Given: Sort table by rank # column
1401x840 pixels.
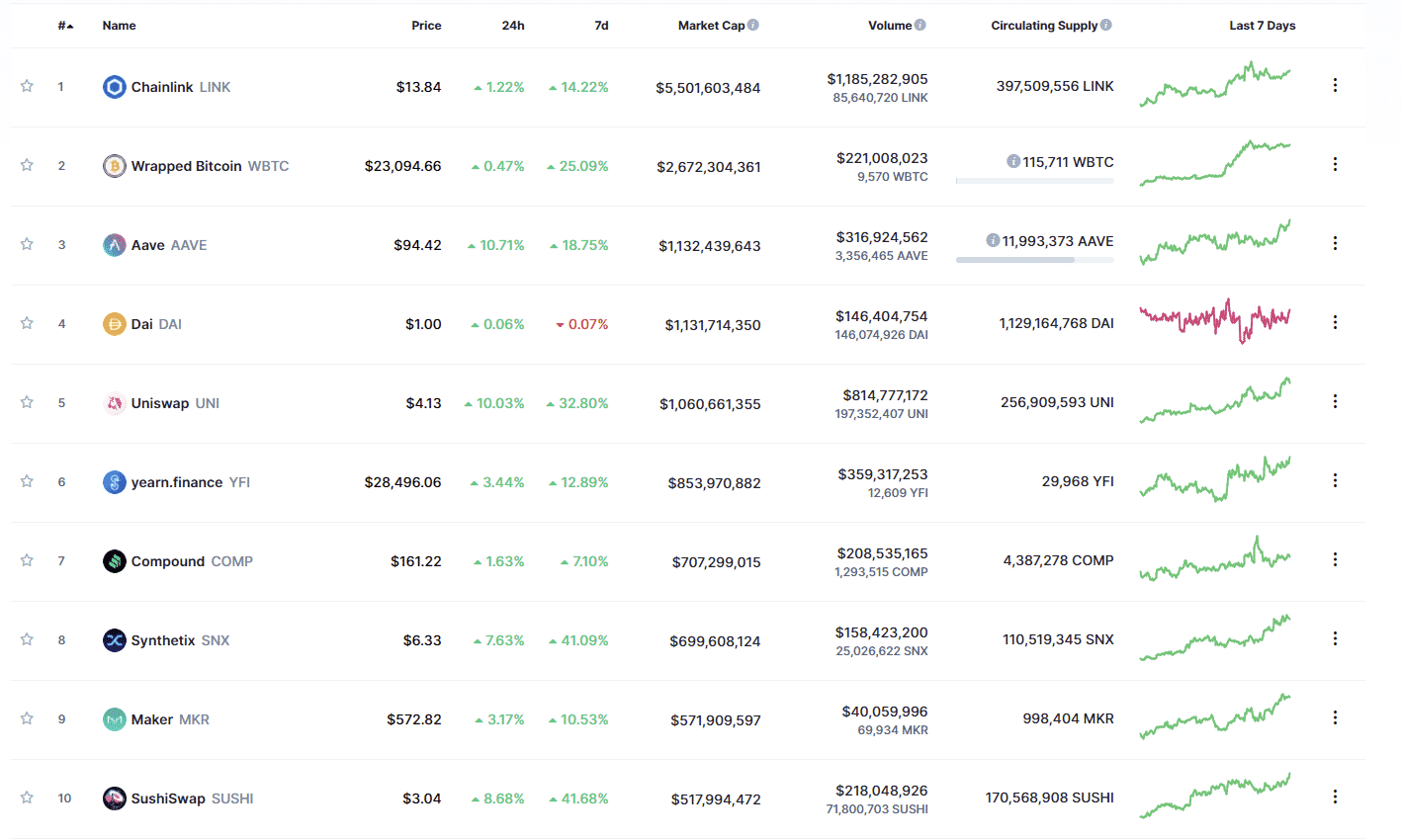Looking at the screenshot, I should tap(65, 26).
